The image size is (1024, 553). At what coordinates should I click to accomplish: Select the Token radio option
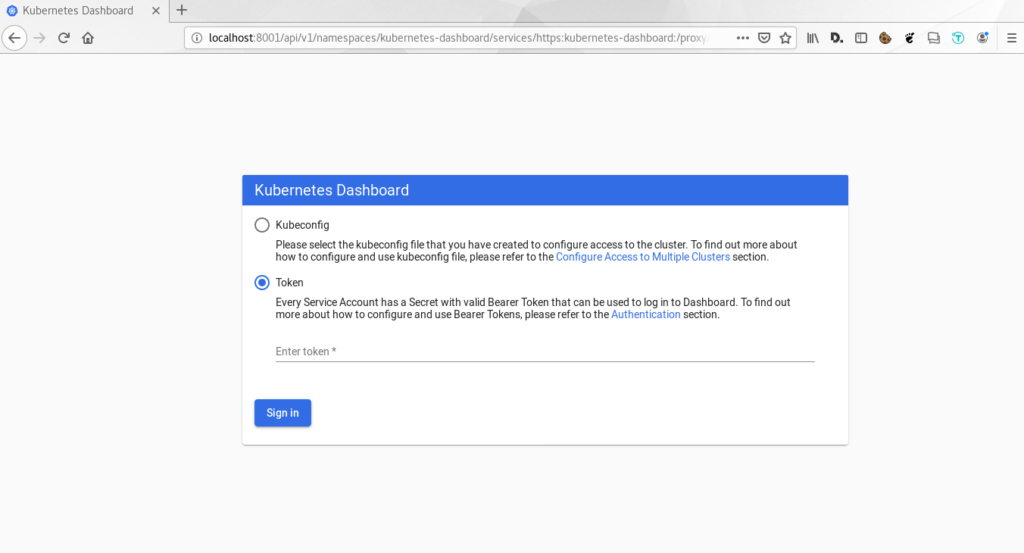click(x=262, y=283)
